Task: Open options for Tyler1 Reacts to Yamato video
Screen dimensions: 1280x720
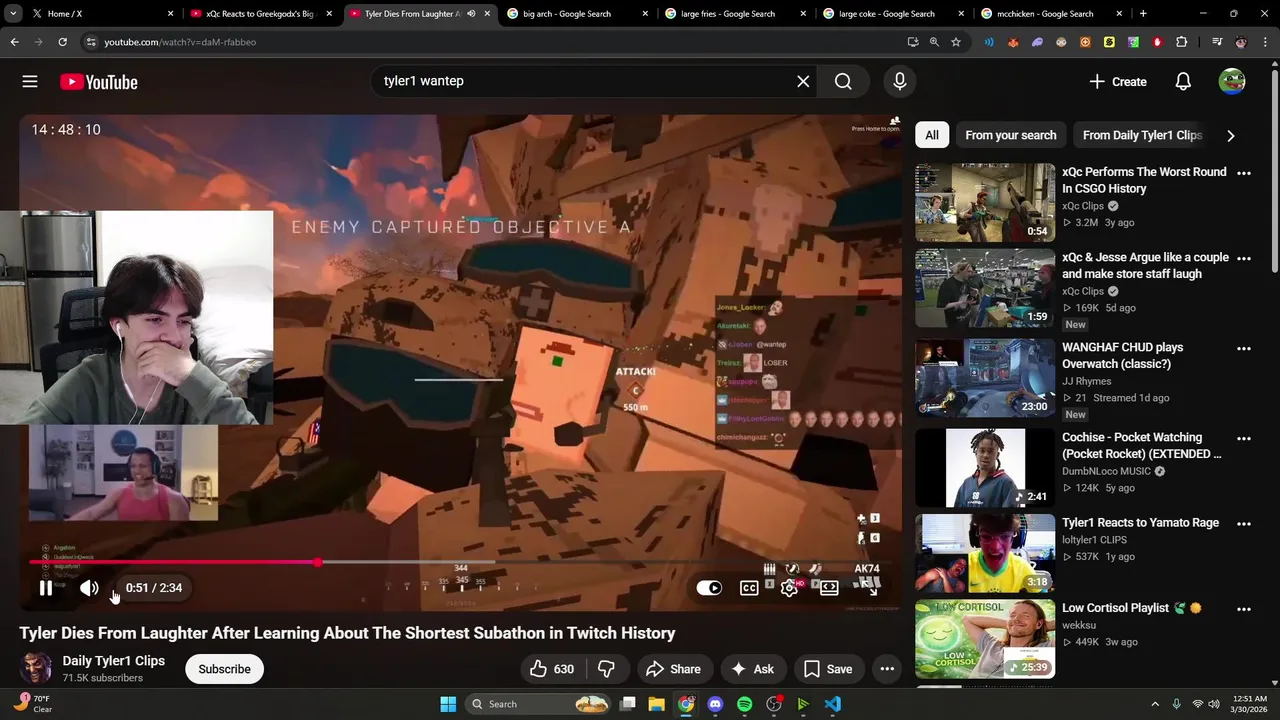Action: tap(1244, 523)
